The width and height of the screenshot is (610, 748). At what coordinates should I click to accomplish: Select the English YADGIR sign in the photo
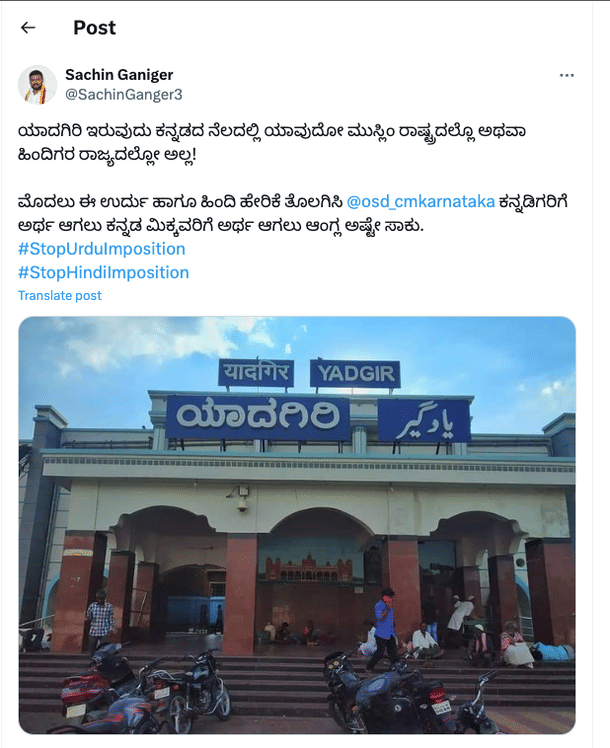(x=355, y=373)
